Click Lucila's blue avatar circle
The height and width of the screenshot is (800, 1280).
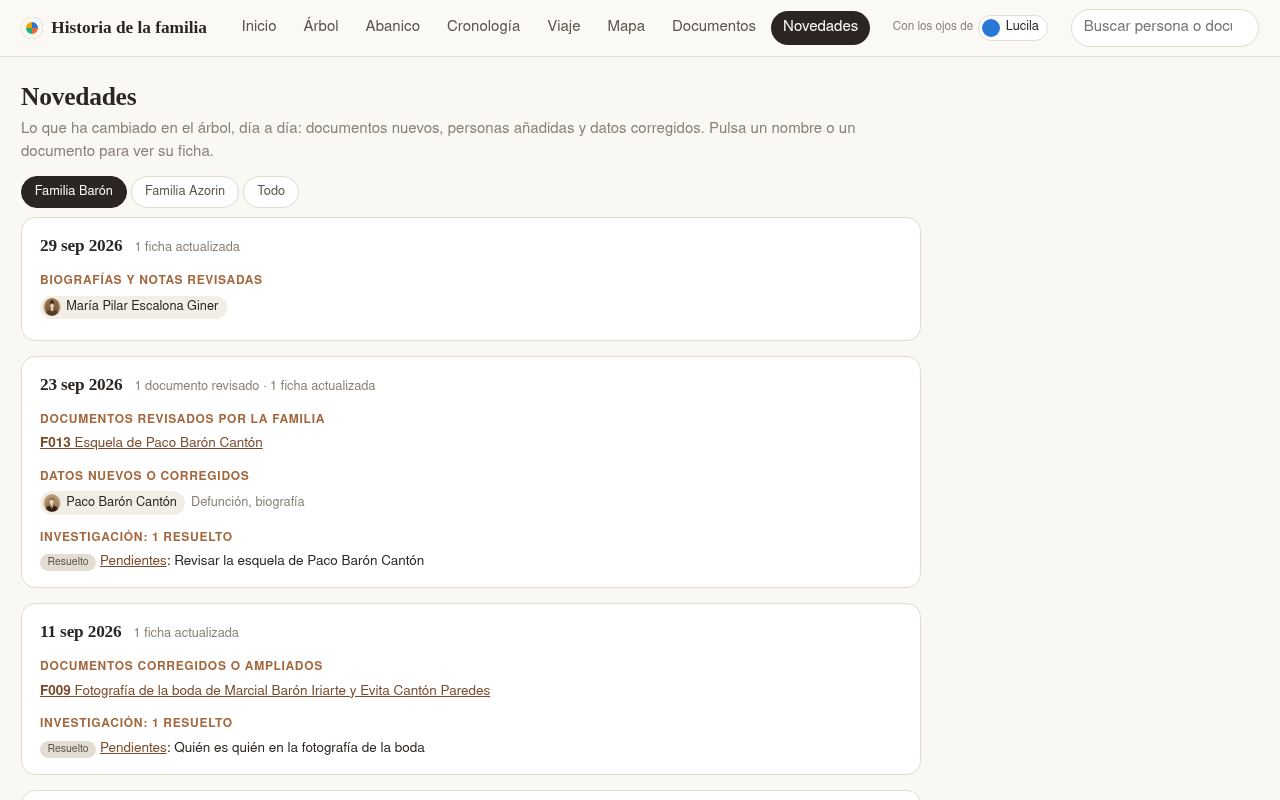(x=991, y=28)
